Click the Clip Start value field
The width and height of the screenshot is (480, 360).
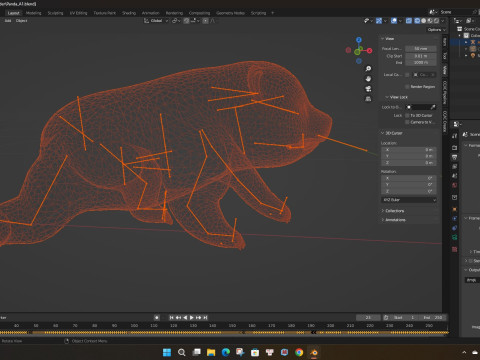421,56
